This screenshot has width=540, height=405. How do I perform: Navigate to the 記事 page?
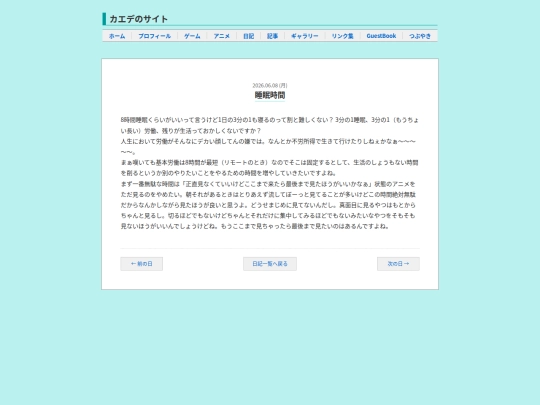(x=272, y=36)
